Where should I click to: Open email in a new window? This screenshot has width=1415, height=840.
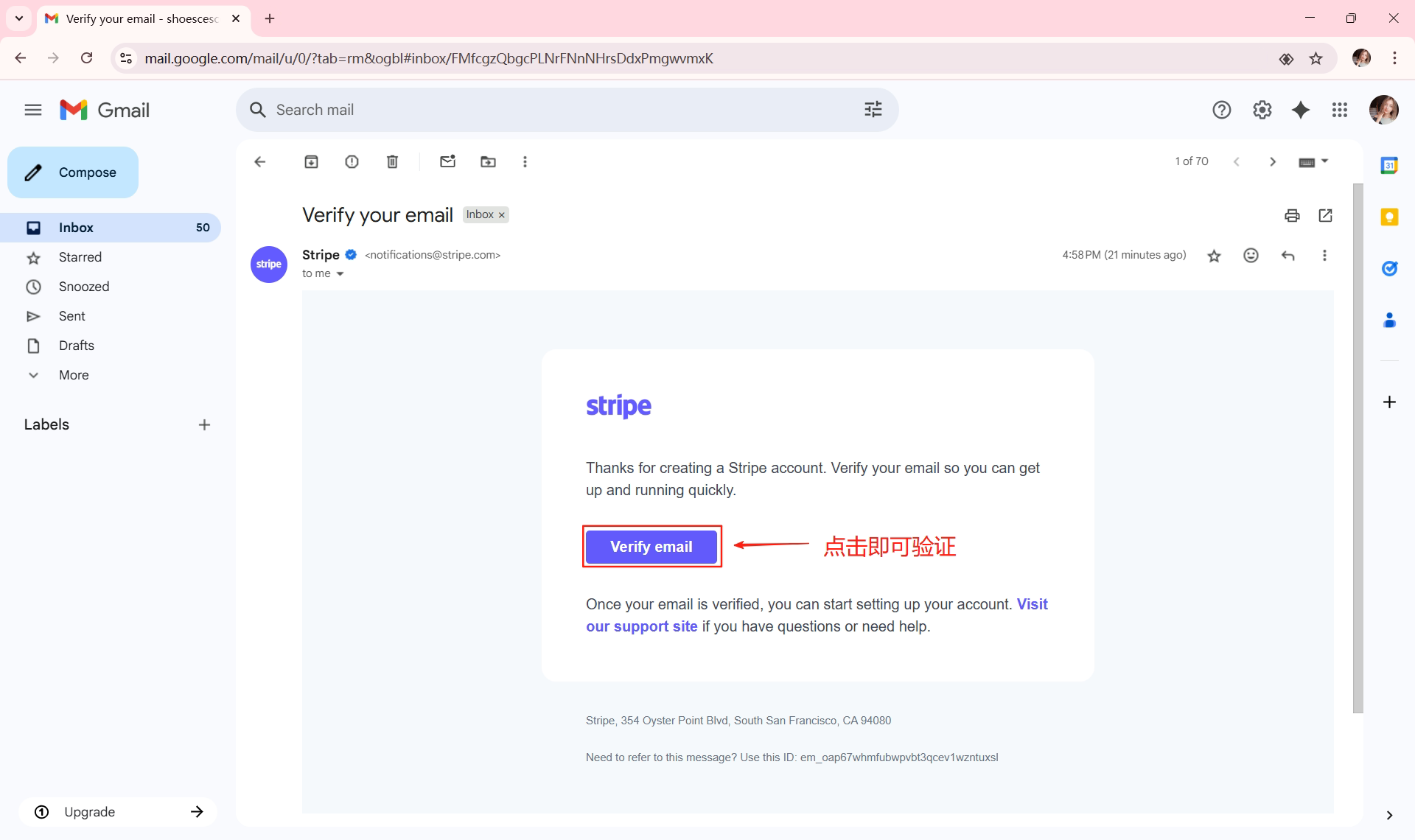click(1325, 215)
